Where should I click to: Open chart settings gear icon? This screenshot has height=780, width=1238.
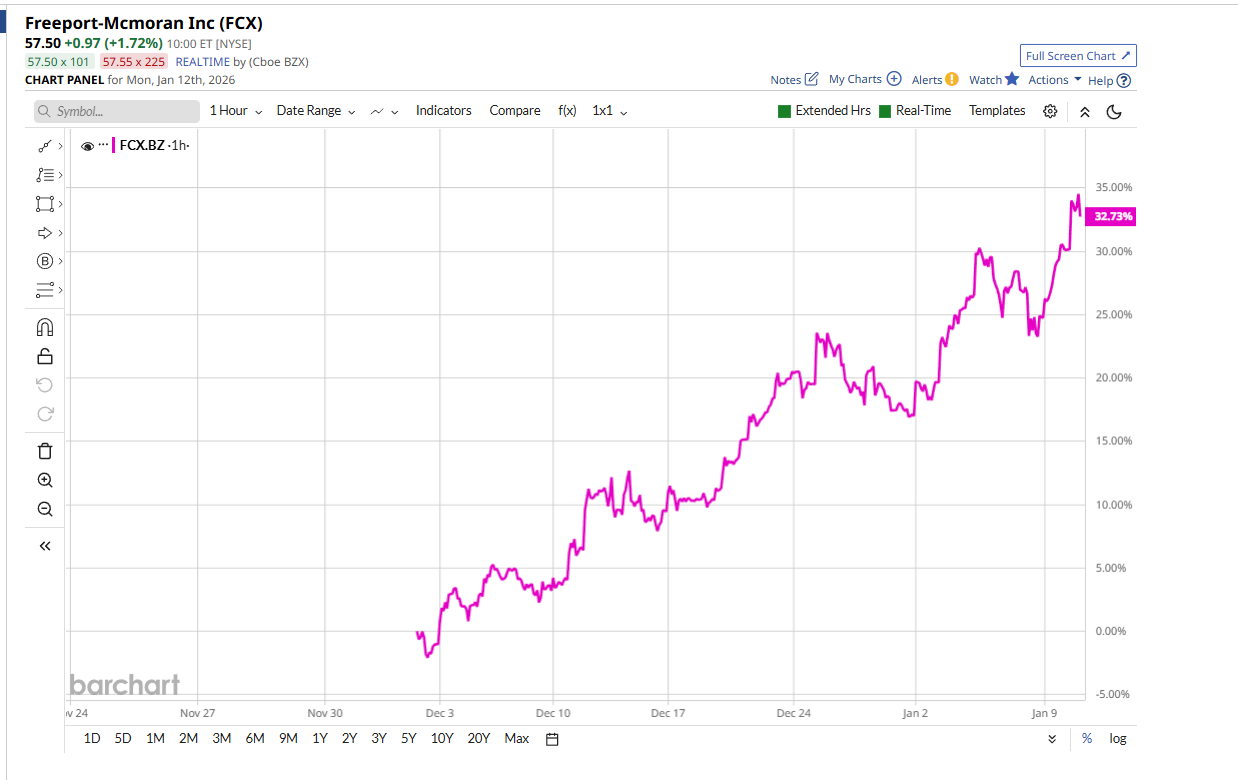[x=1050, y=111]
